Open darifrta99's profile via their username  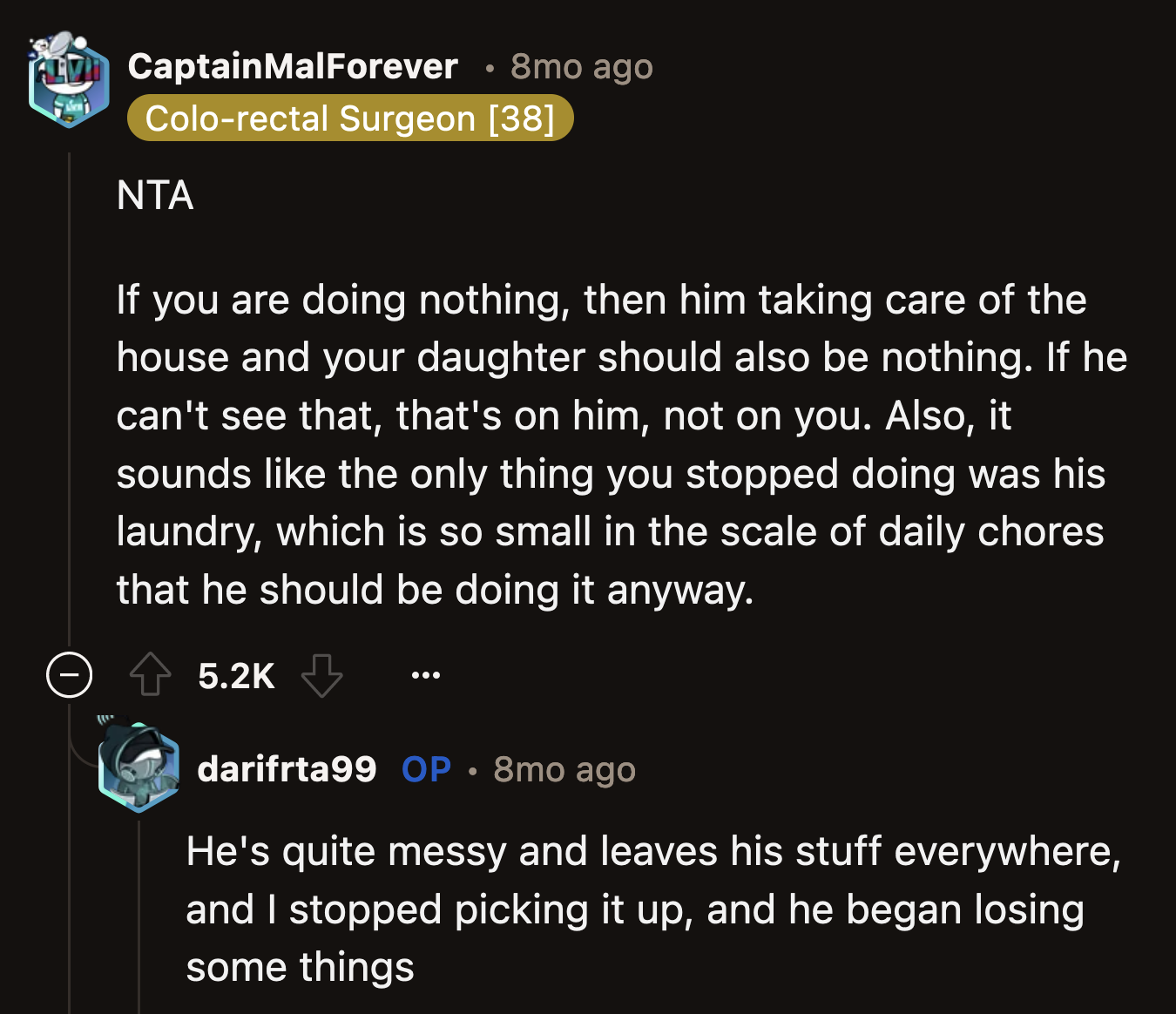pos(287,769)
